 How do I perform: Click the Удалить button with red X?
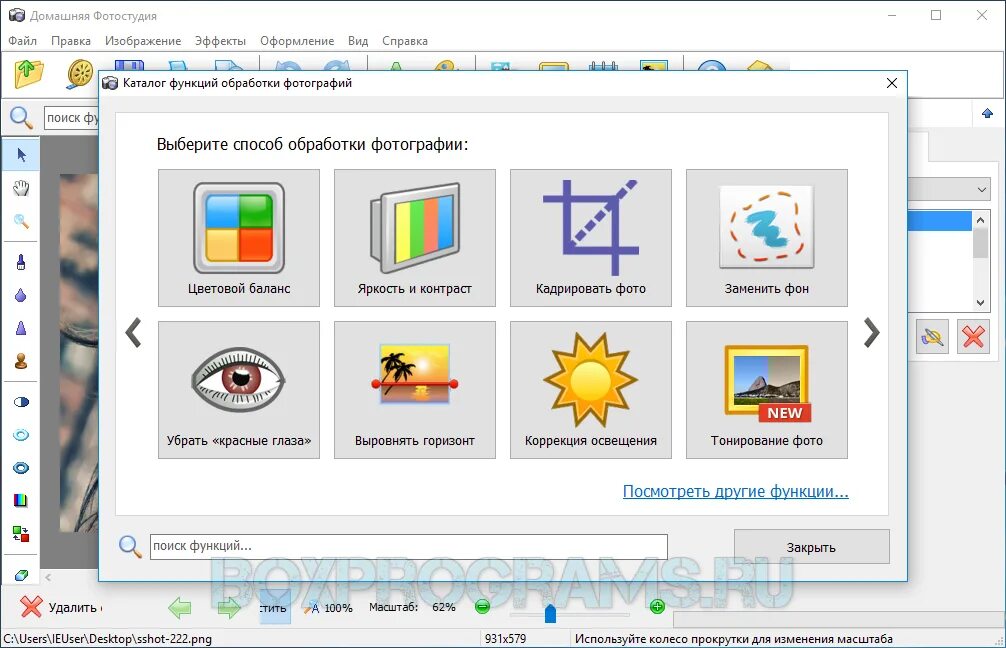[x=59, y=607]
